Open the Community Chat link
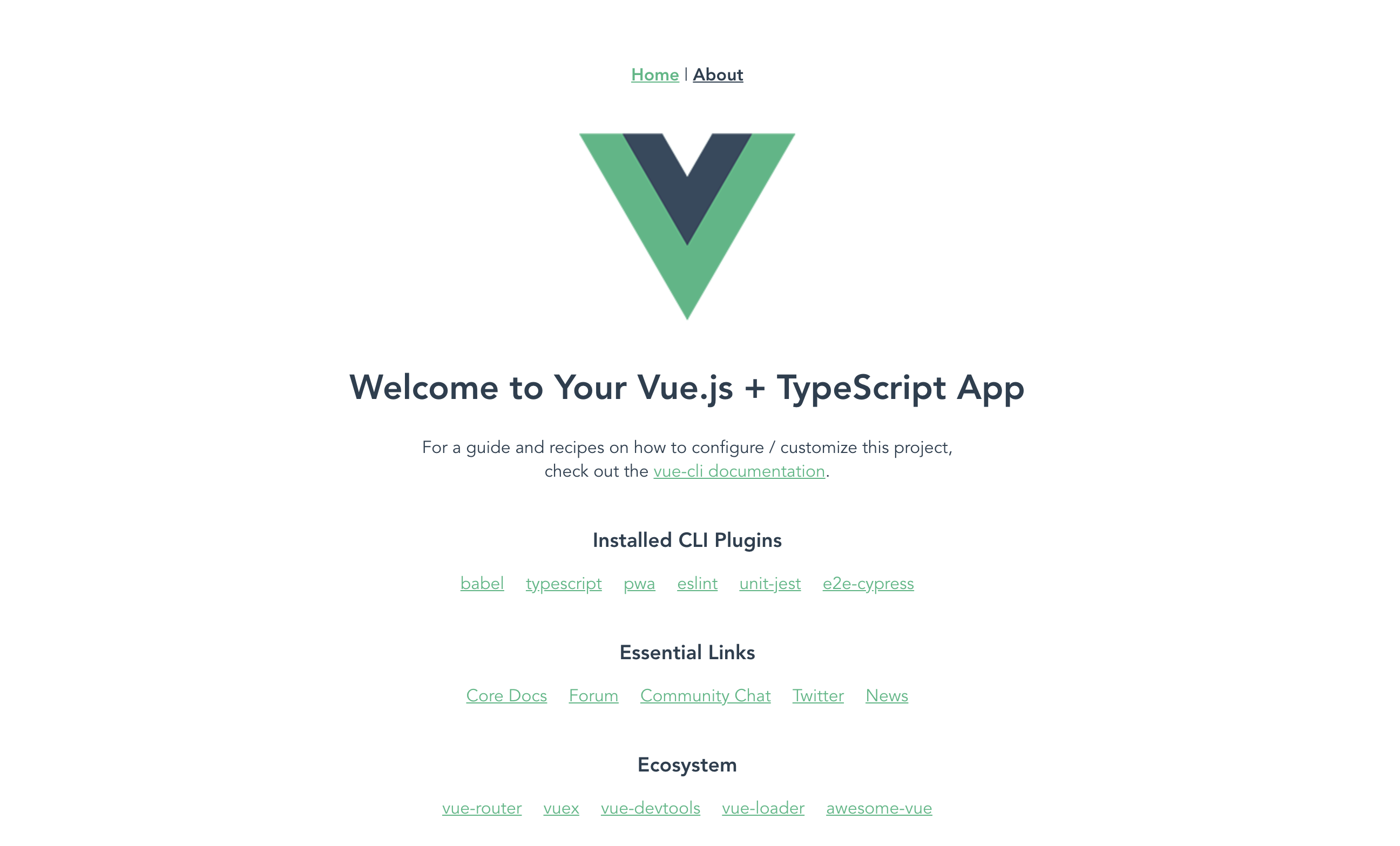The image size is (1400, 846). pos(705,695)
